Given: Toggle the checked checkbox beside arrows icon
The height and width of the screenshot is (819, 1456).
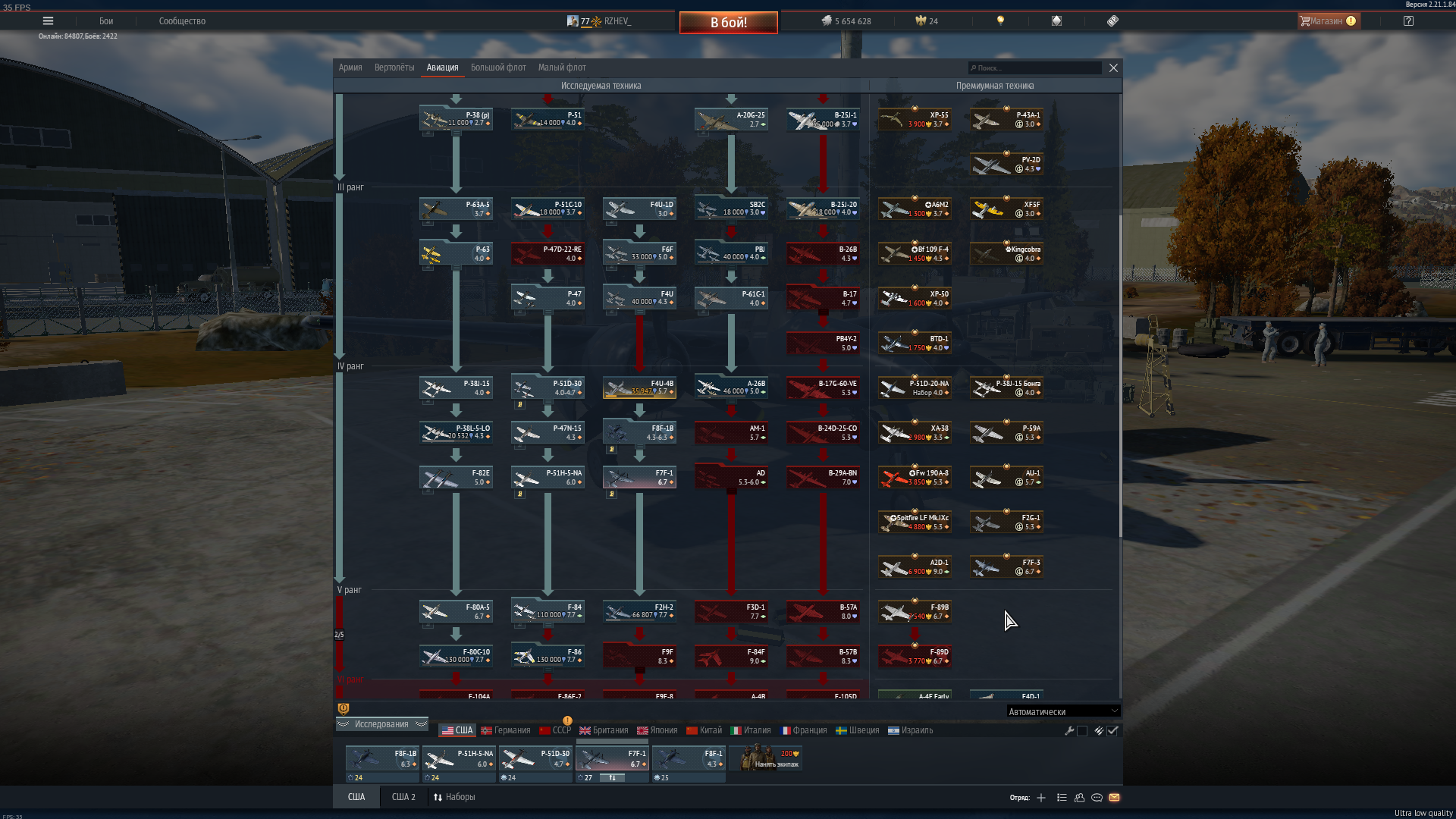Looking at the screenshot, I should pos(1112,731).
